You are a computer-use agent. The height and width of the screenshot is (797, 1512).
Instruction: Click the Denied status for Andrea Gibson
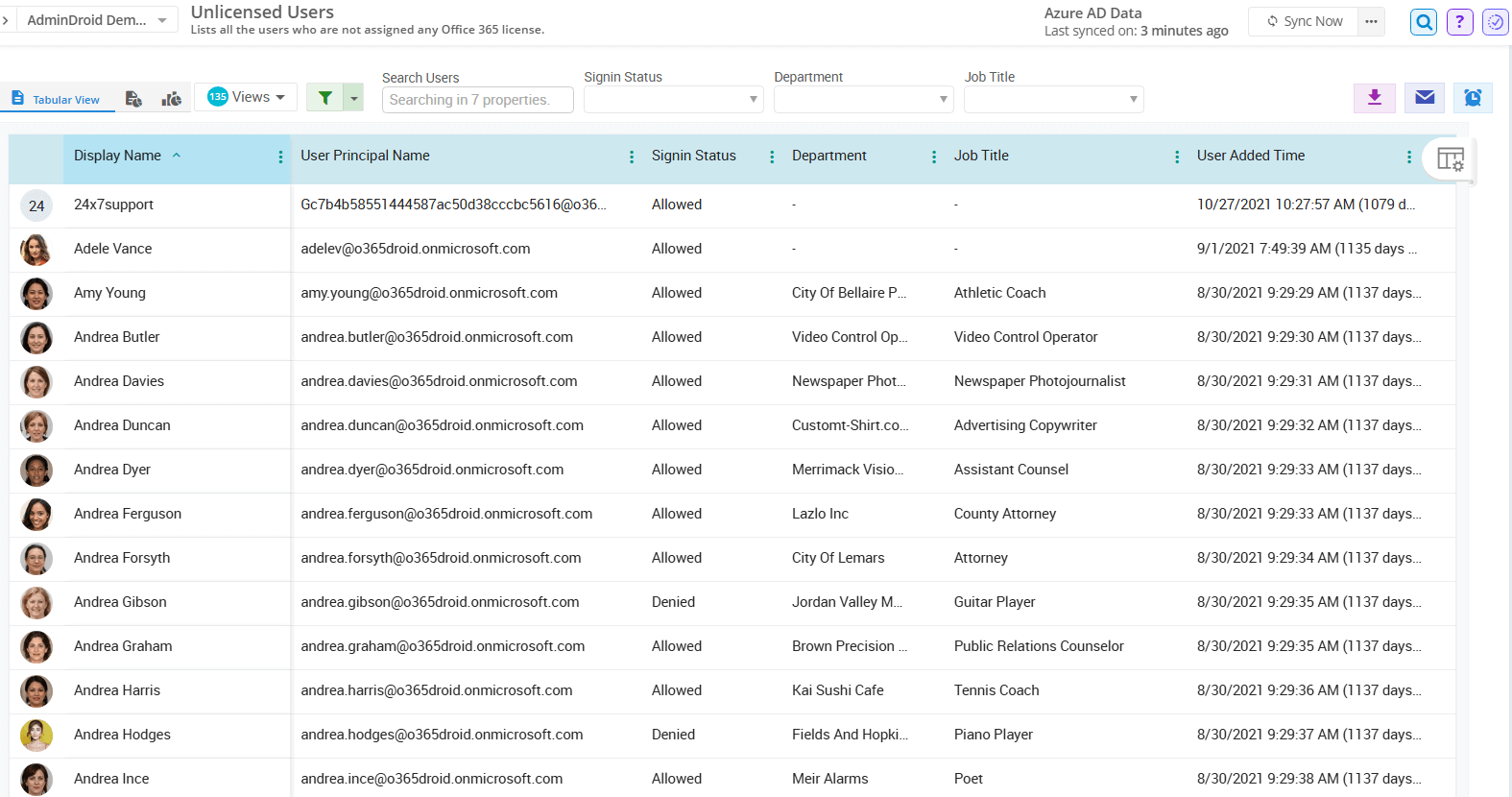coord(673,602)
